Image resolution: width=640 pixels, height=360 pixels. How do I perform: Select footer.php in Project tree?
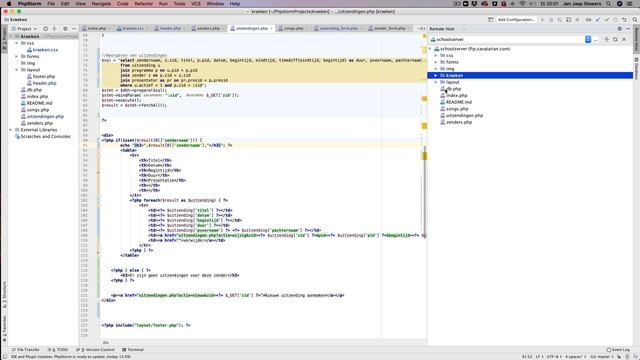[x=44, y=76]
